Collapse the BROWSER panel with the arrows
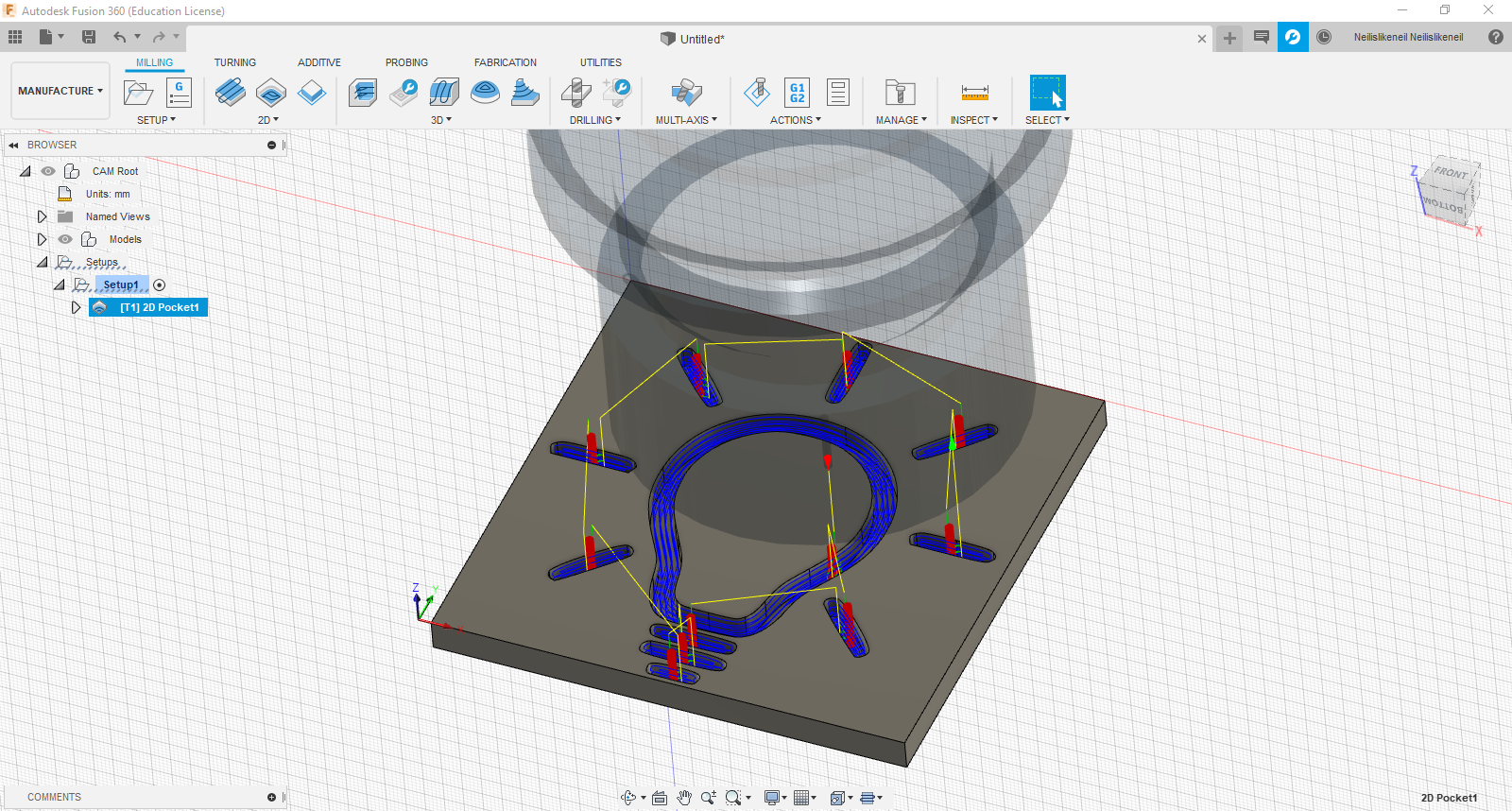This screenshot has height=811, width=1512. (13, 145)
